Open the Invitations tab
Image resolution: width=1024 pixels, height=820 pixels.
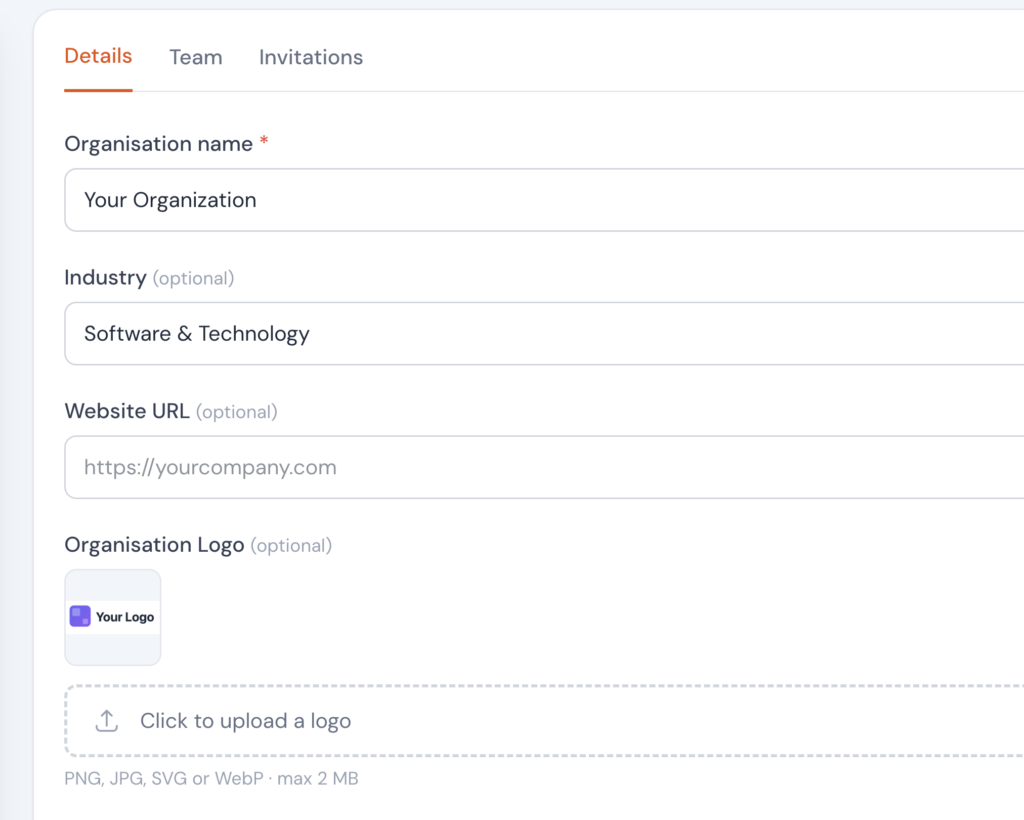click(310, 57)
